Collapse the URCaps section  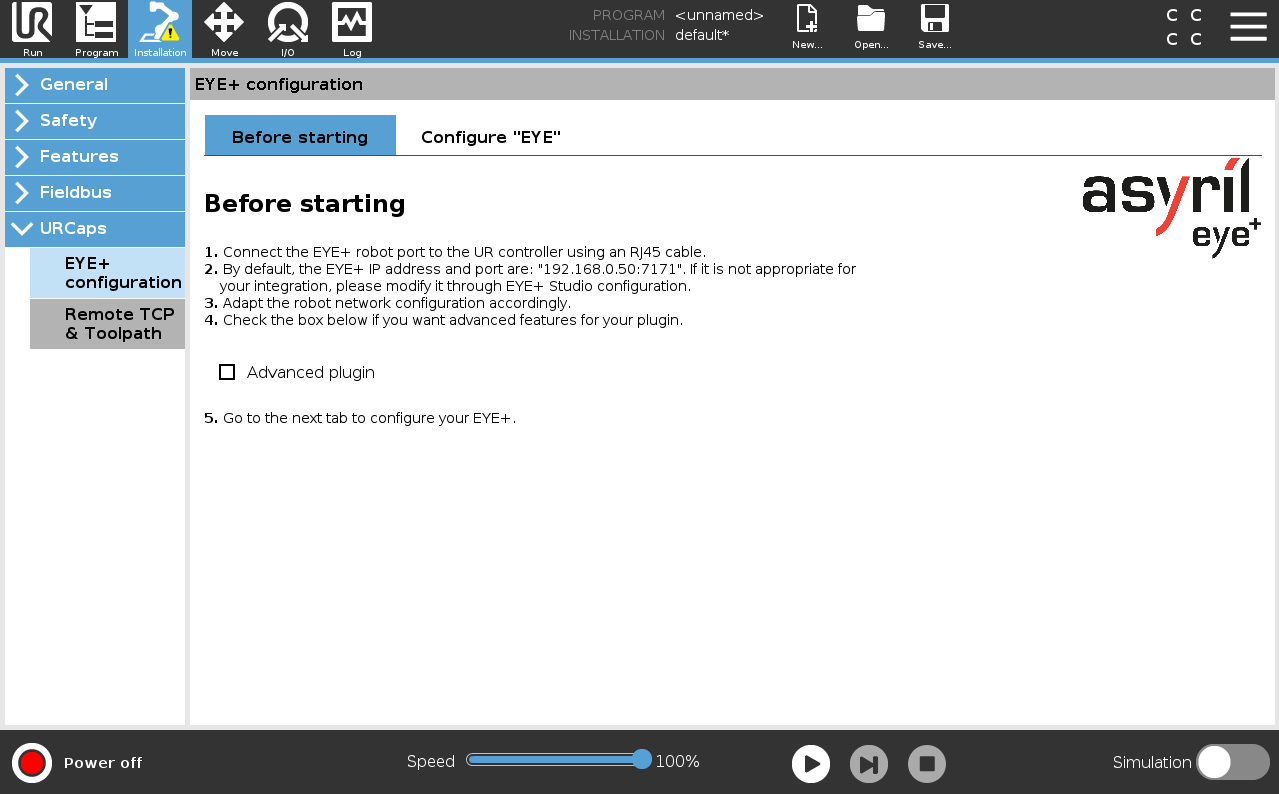click(x=95, y=229)
